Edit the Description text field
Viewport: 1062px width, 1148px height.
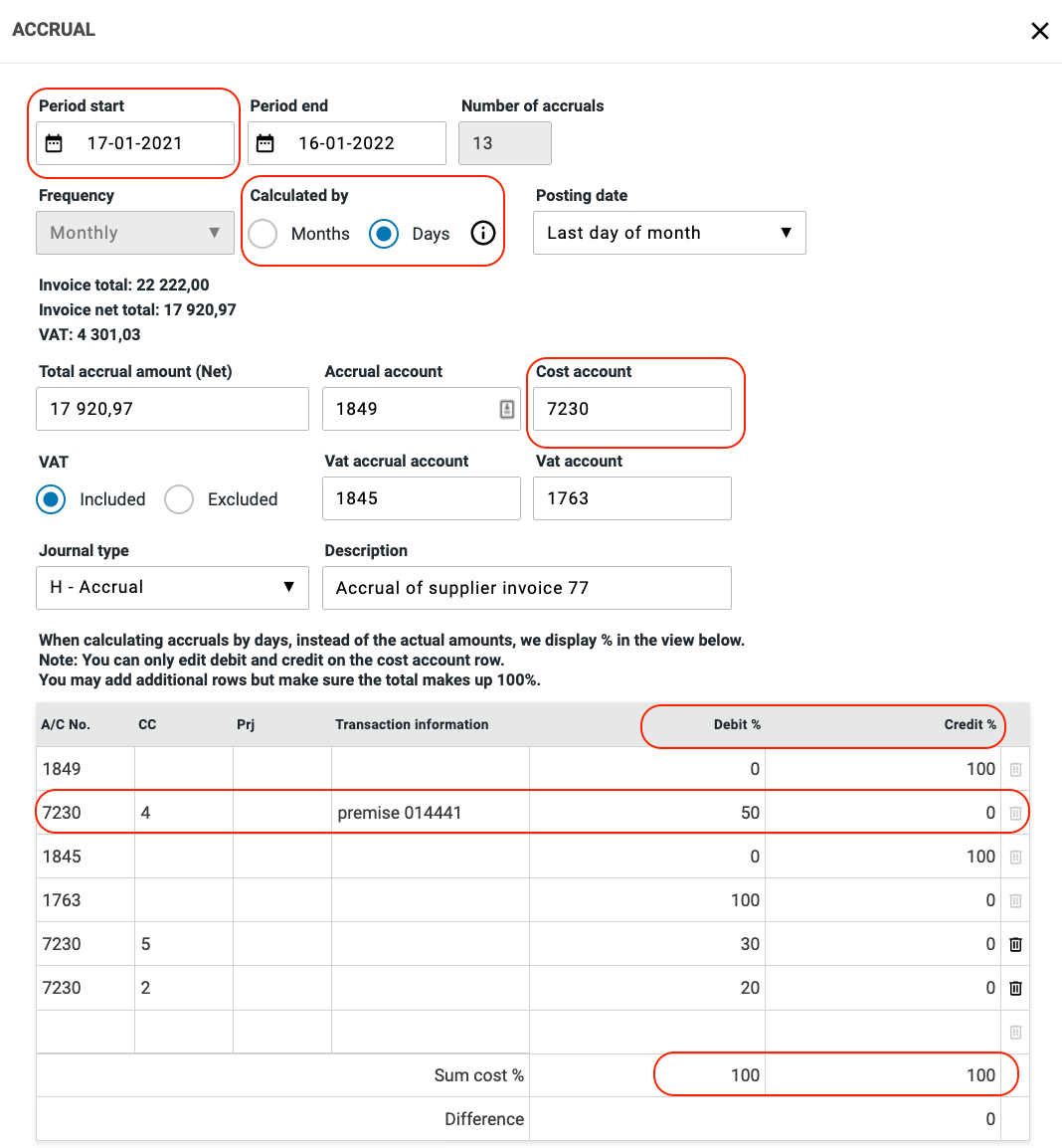(527, 588)
